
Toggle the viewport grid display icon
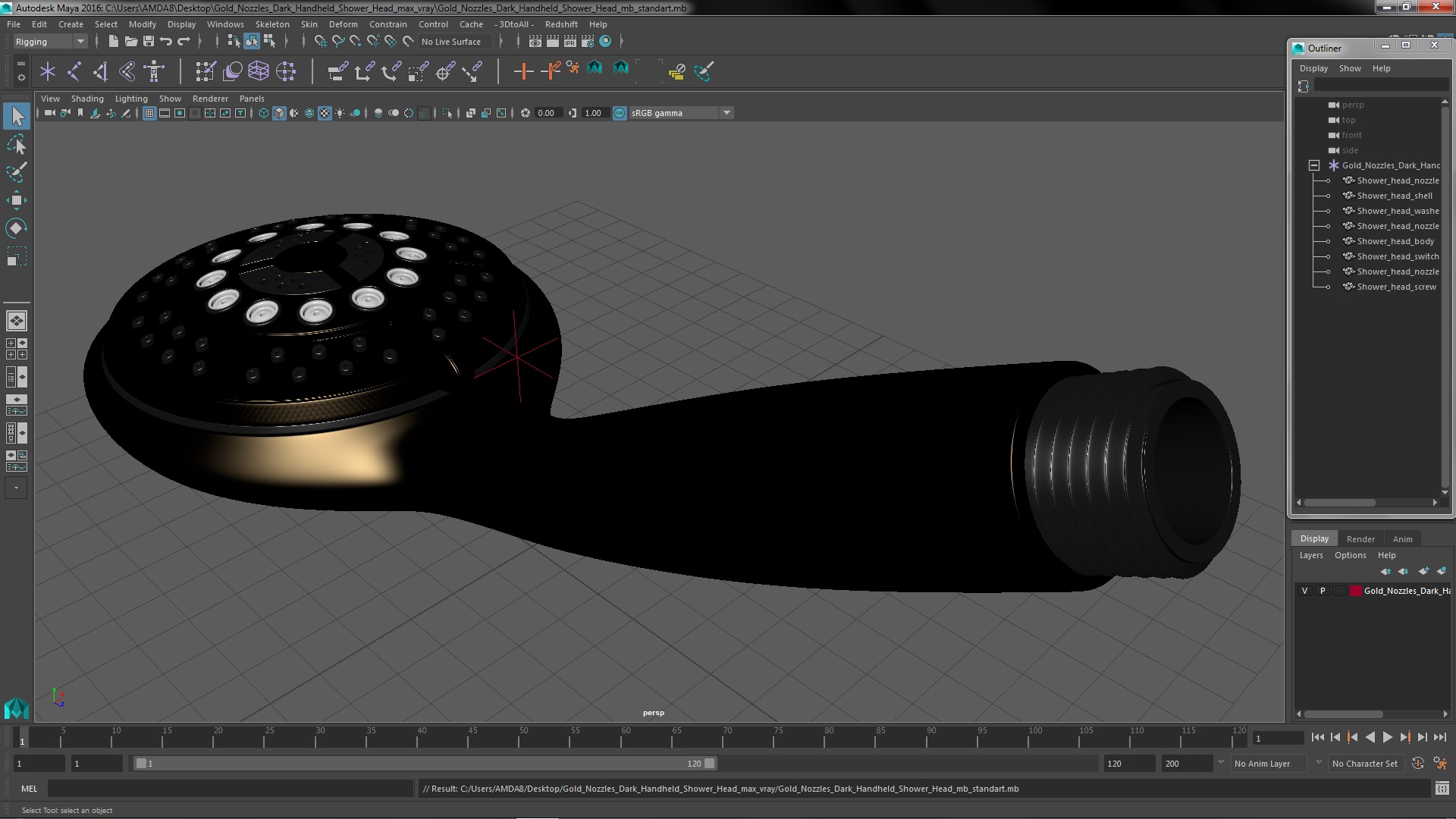[x=149, y=113]
